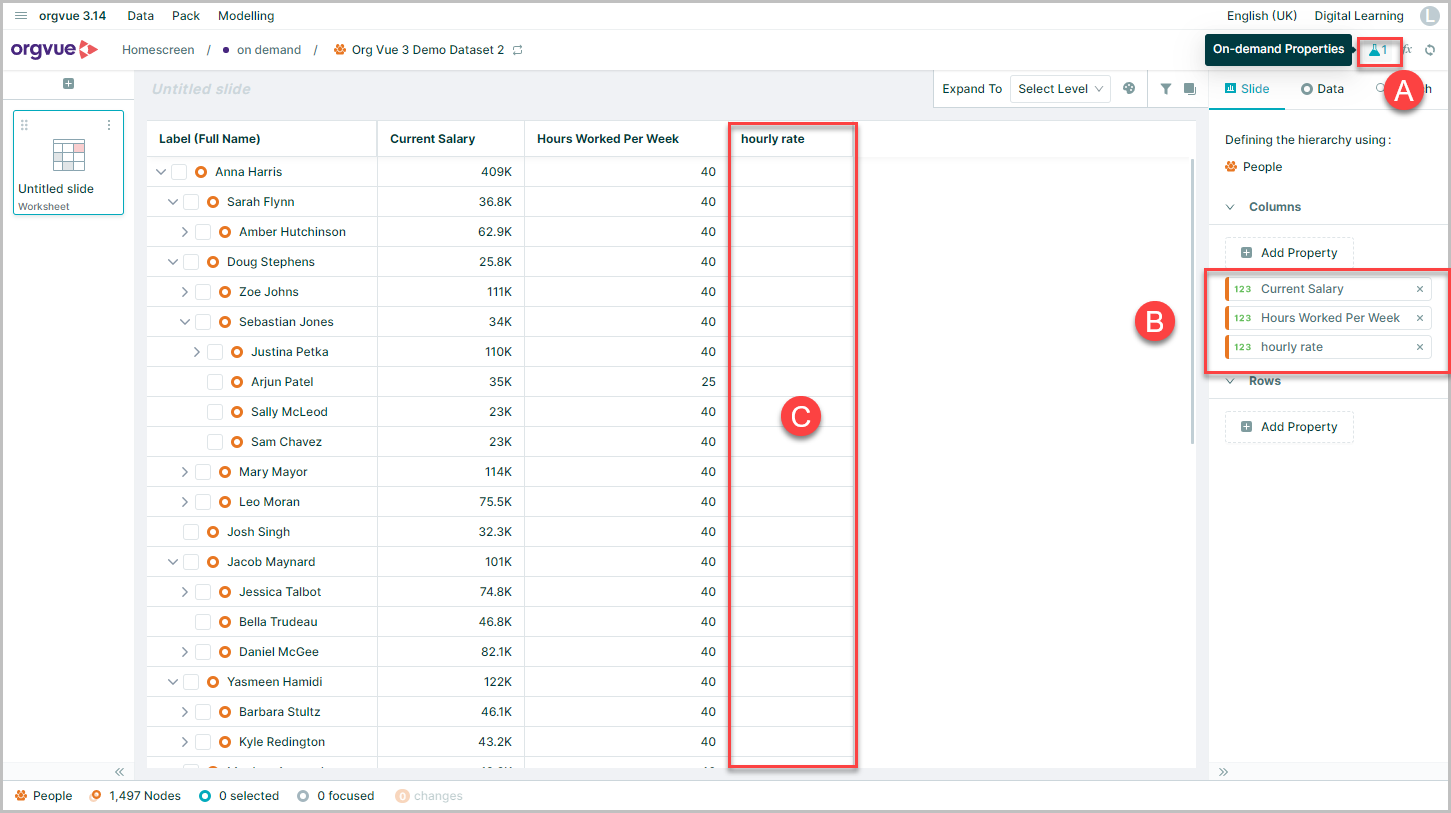Viewport: 1451px width, 813px height.
Task: Open English (UK) language menu
Action: point(1262,16)
